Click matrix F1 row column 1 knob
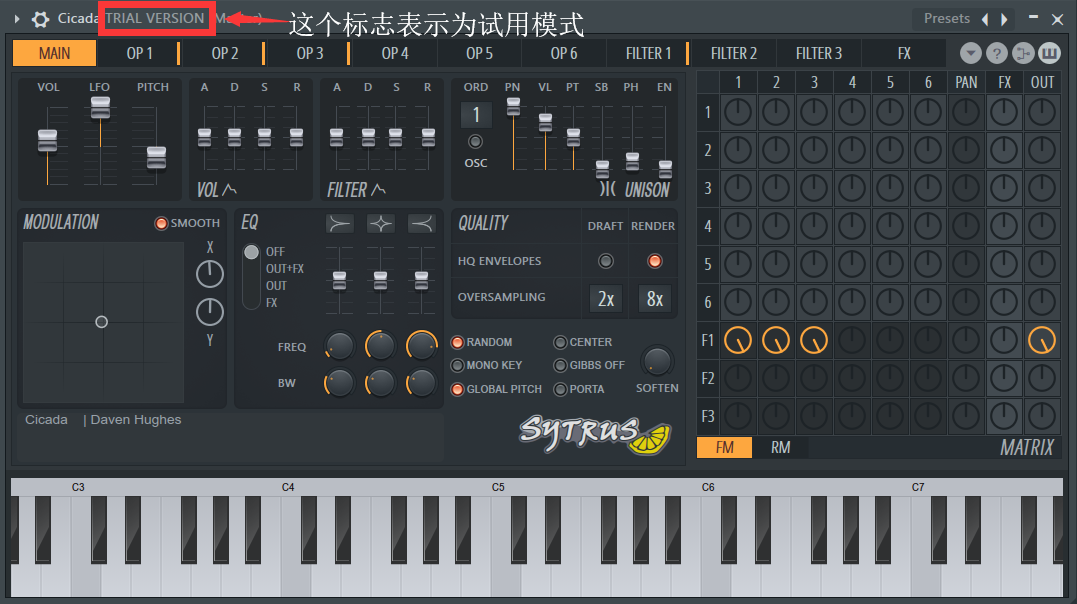The width and height of the screenshot is (1077, 604). pos(738,340)
